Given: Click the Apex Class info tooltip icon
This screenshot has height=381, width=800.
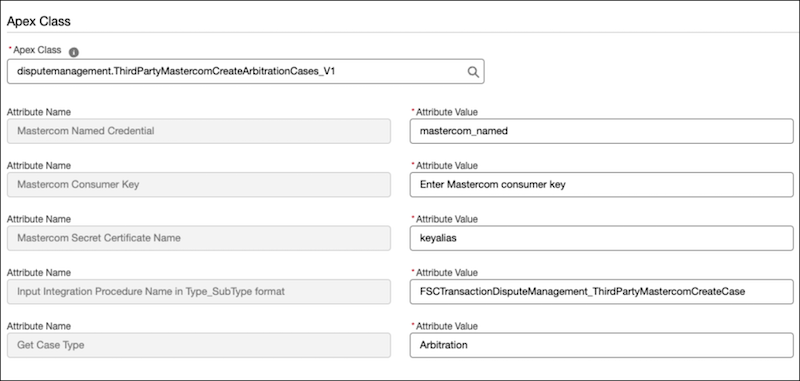Looking at the screenshot, I should [x=74, y=52].
